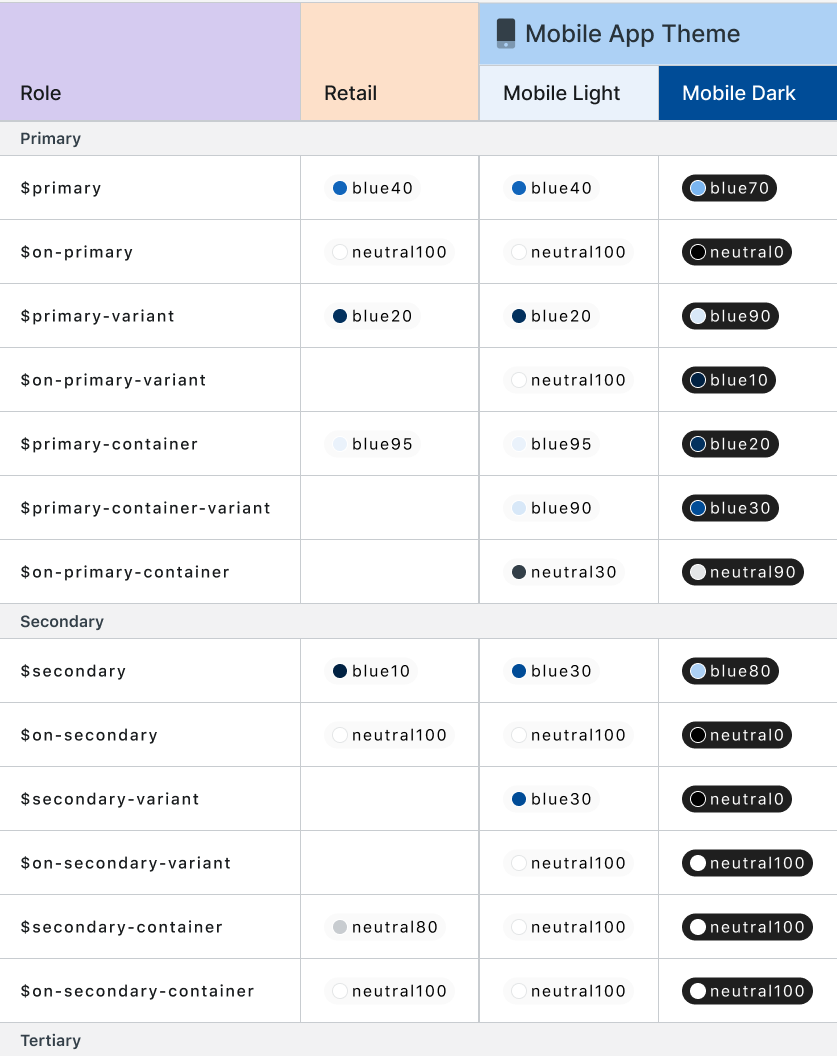This screenshot has width=837, height=1056.
Task: Click the Retail column header
Action: tap(351, 93)
